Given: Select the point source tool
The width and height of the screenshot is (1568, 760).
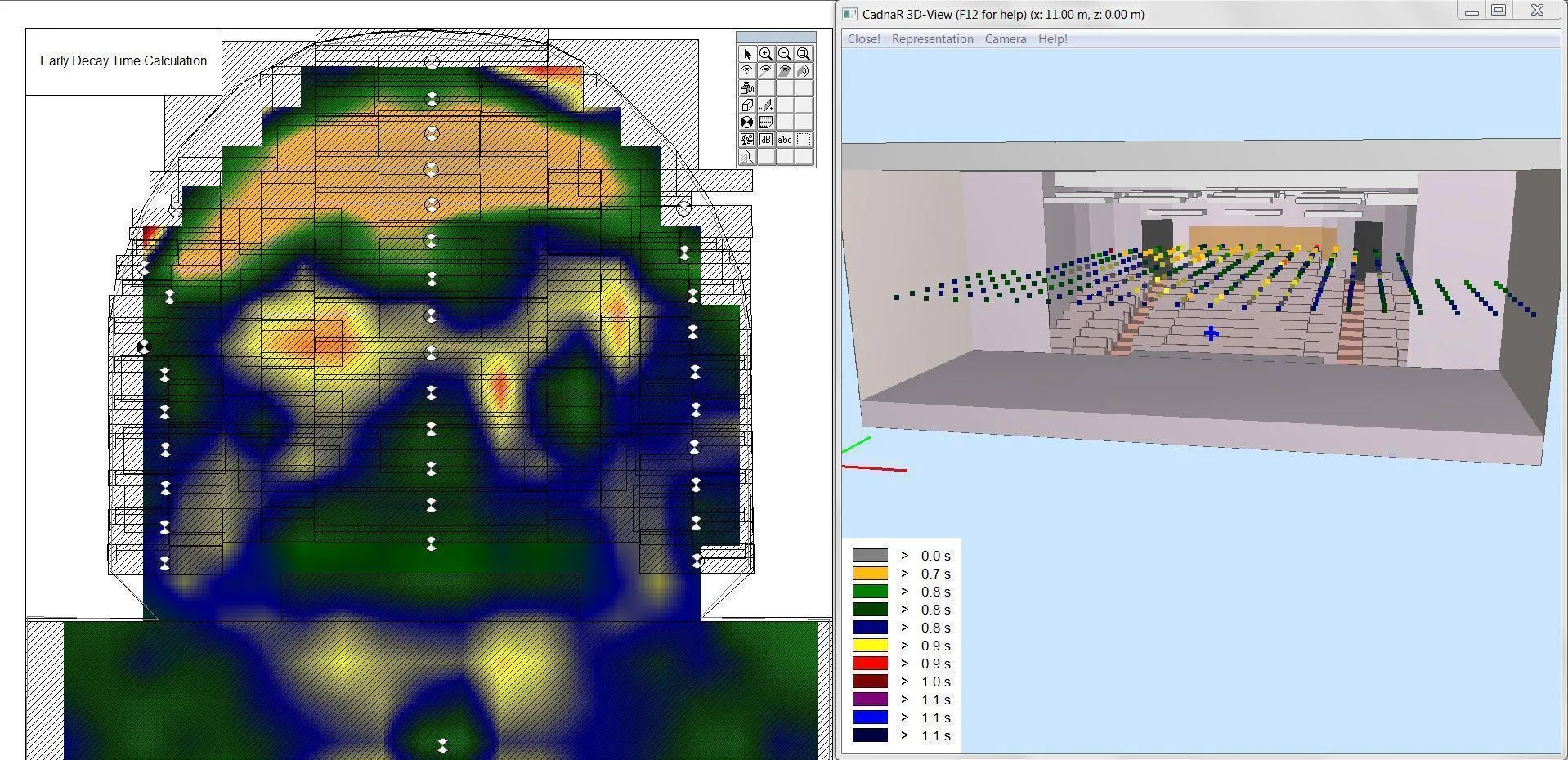Looking at the screenshot, I should tap(746, 71).
